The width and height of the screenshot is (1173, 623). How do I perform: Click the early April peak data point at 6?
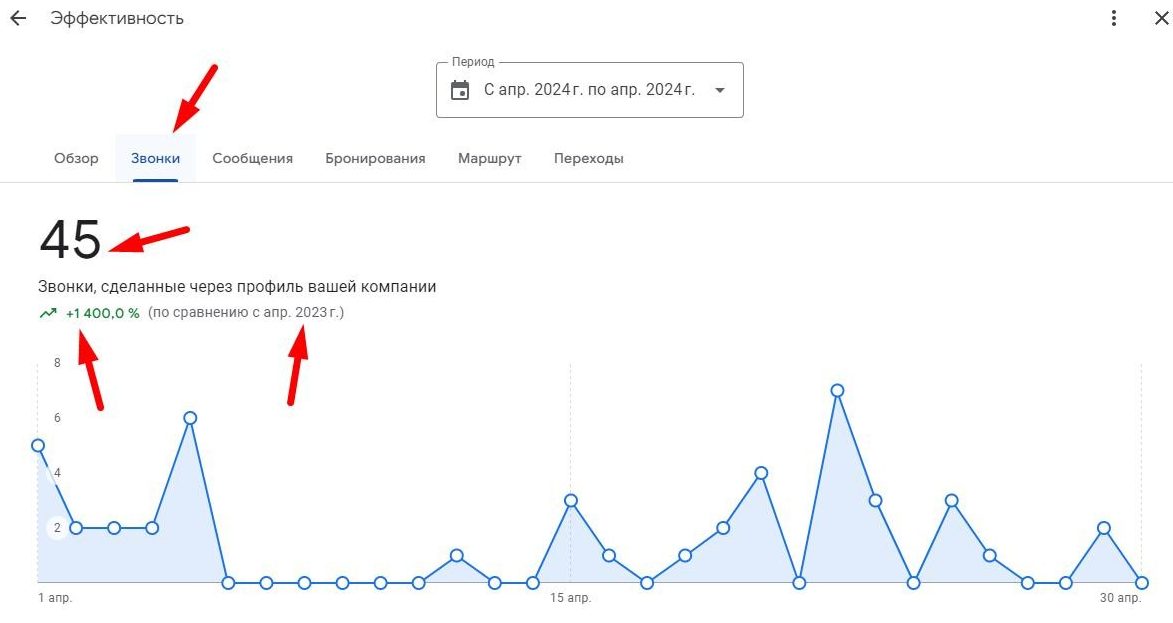coord(190,418)
